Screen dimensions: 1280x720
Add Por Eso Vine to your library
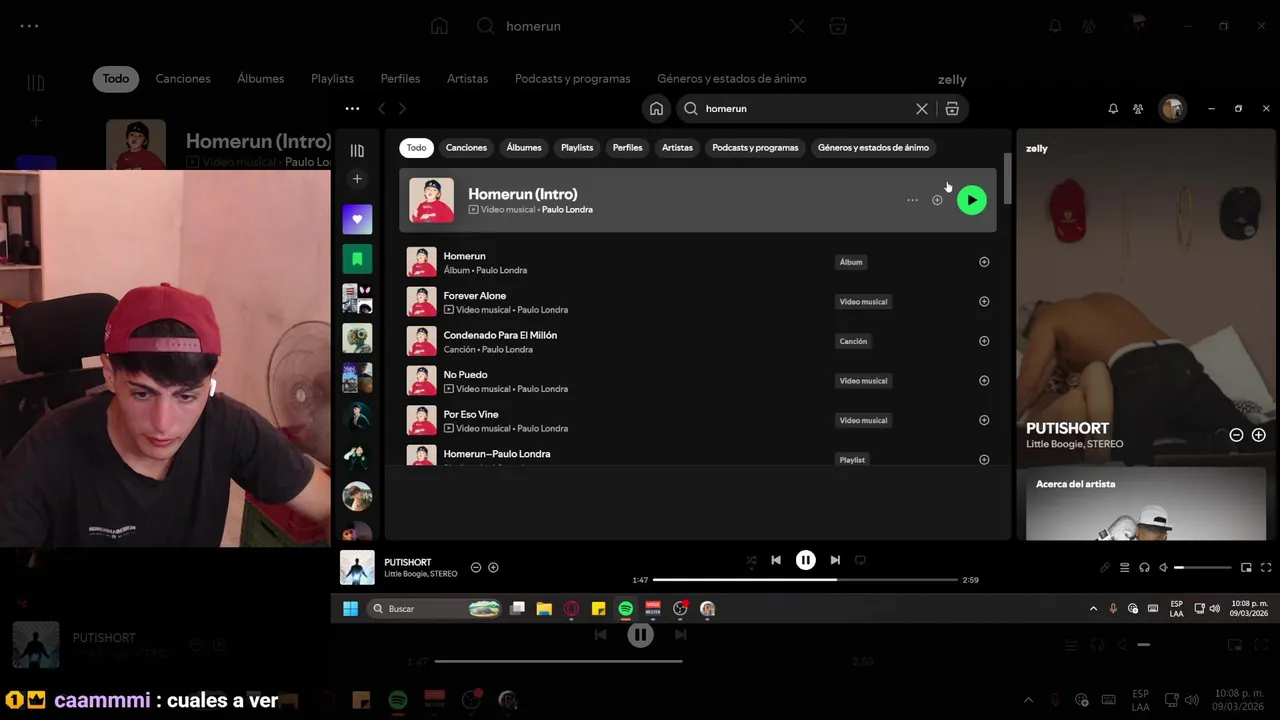pos(984,420)
